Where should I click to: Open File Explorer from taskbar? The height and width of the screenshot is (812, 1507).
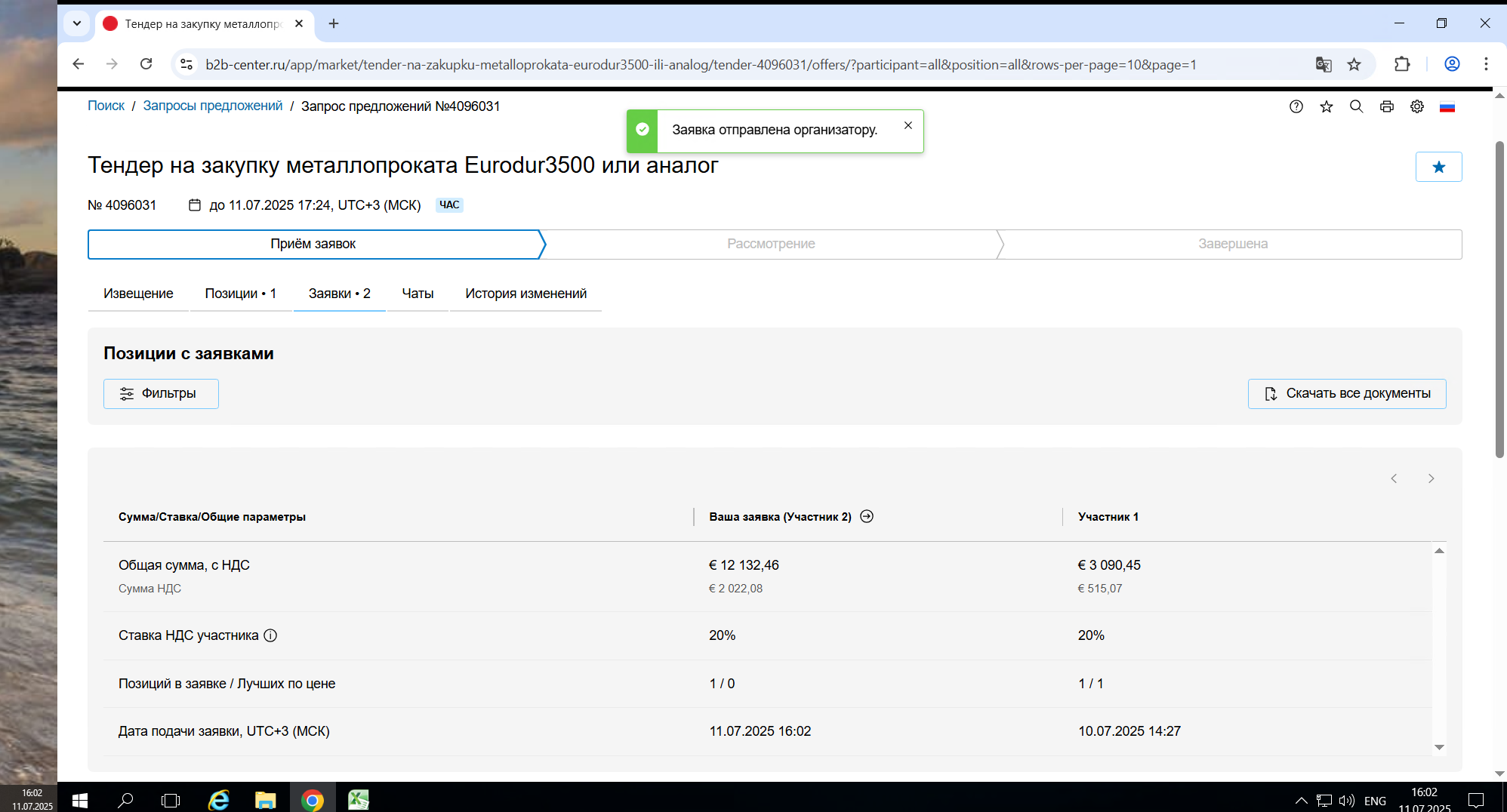265,799
